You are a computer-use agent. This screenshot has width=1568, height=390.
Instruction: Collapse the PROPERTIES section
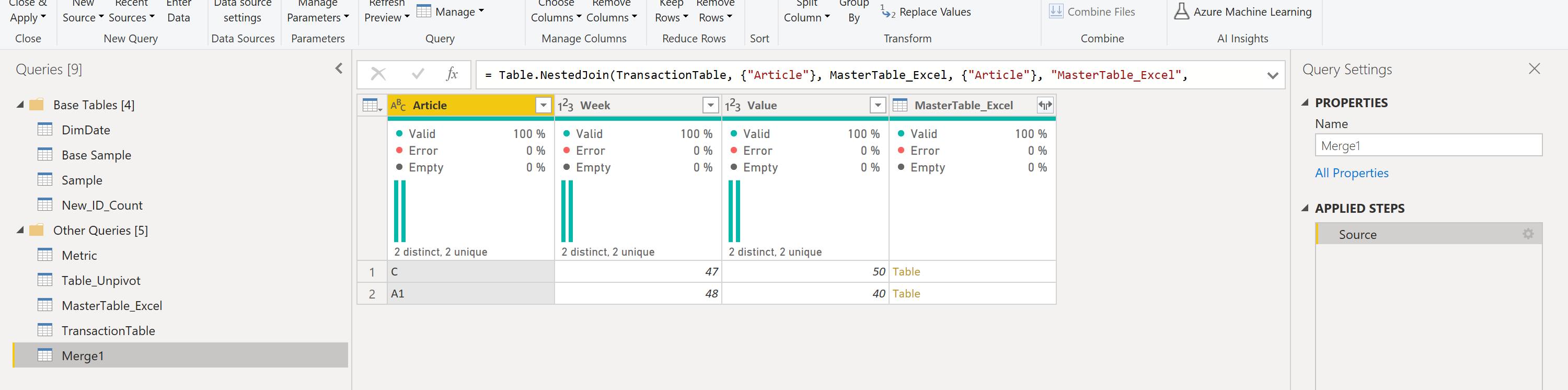click(x=1305, y=102)
